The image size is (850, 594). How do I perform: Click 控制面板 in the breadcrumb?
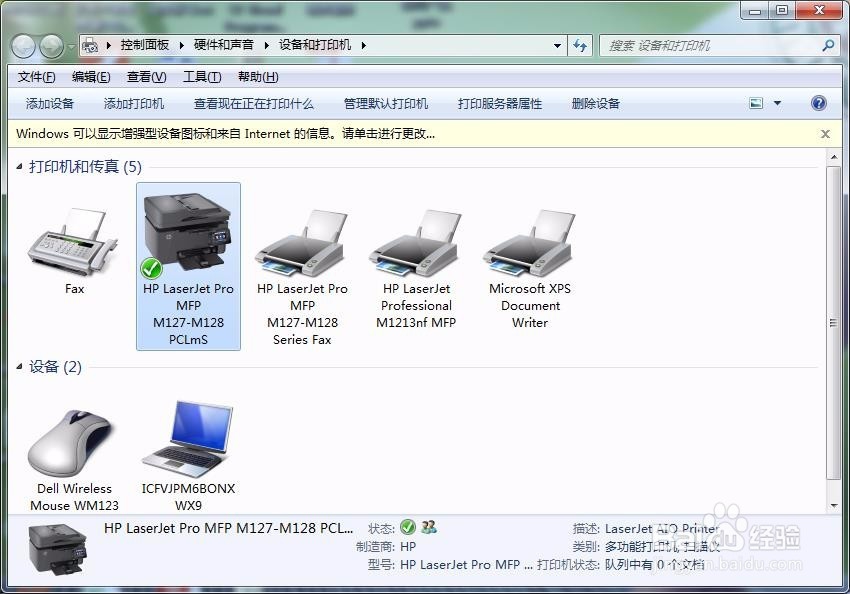click(145, 45)
